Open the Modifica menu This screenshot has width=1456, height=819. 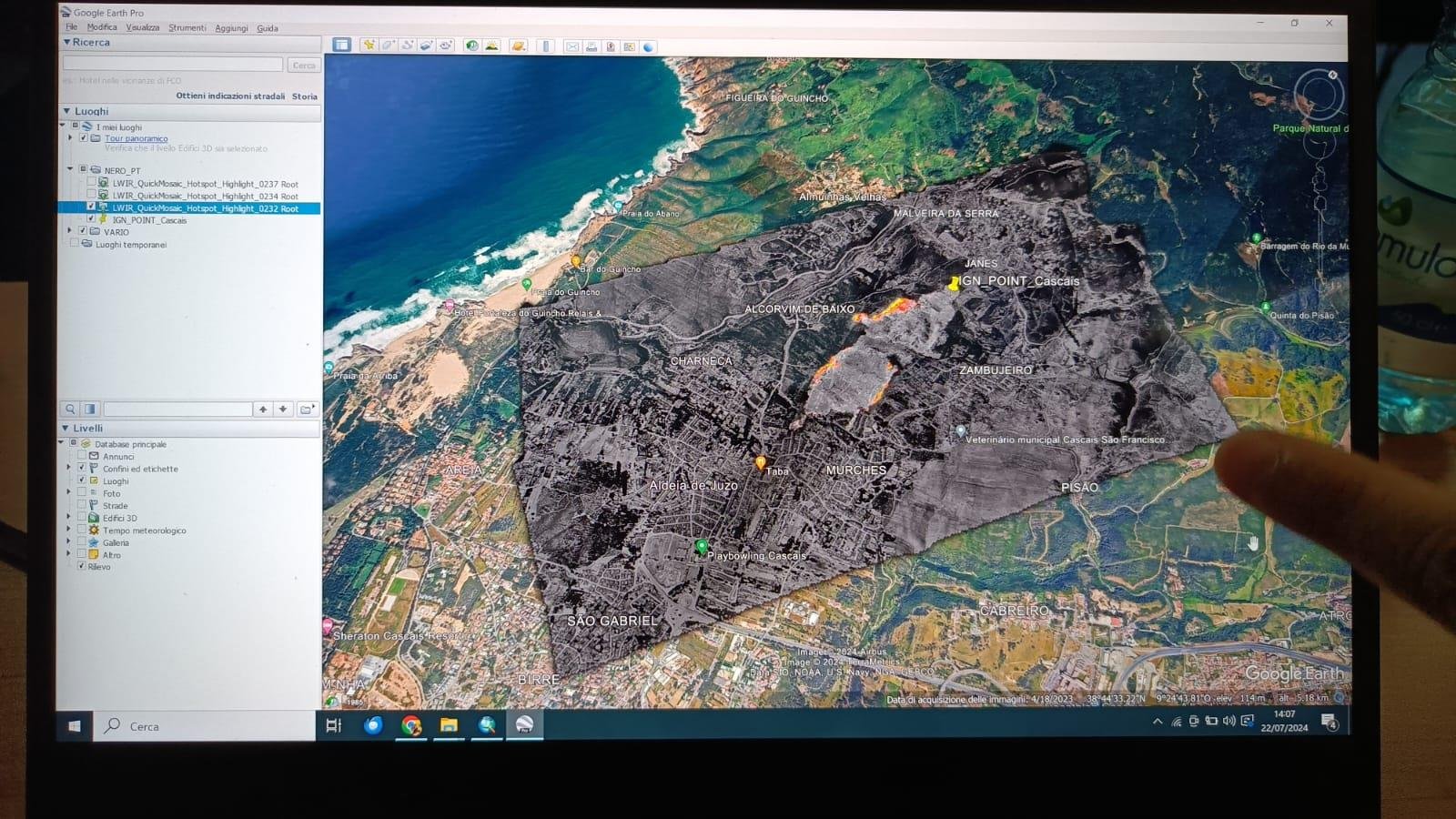coord(102,27)
